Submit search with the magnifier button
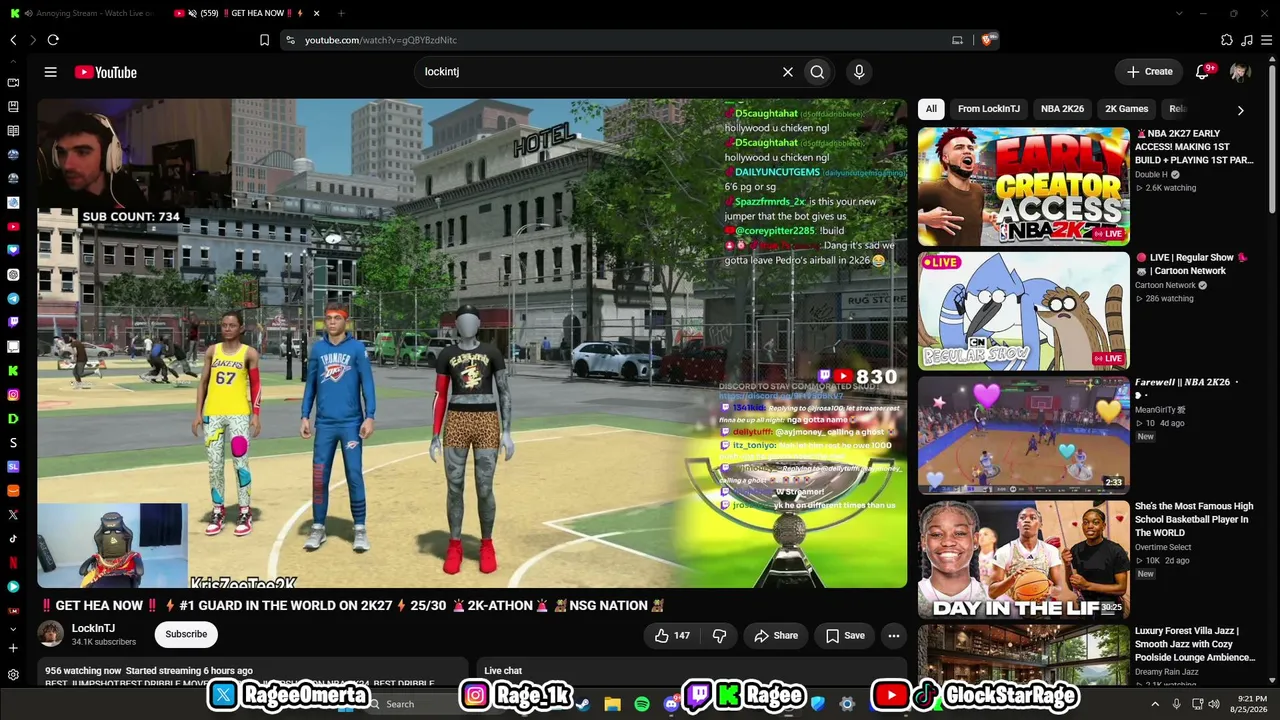The width and height of the screenshot is (1280, 720). coord(817,72)
